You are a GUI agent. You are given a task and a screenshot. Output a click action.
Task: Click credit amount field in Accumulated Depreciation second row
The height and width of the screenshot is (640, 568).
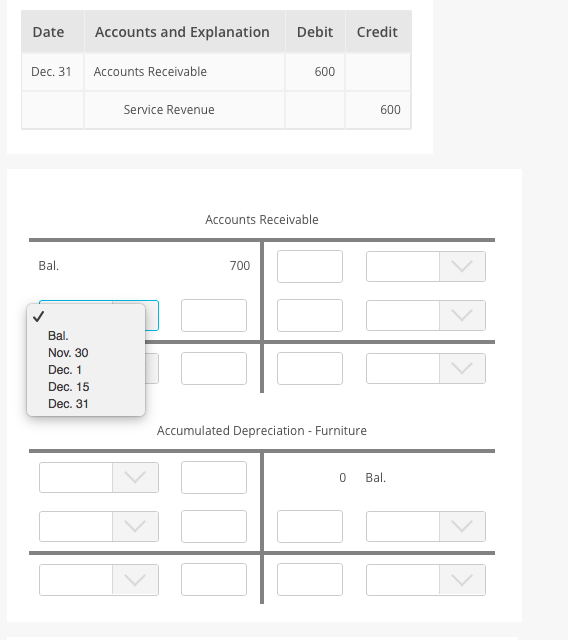coord(310,527)
